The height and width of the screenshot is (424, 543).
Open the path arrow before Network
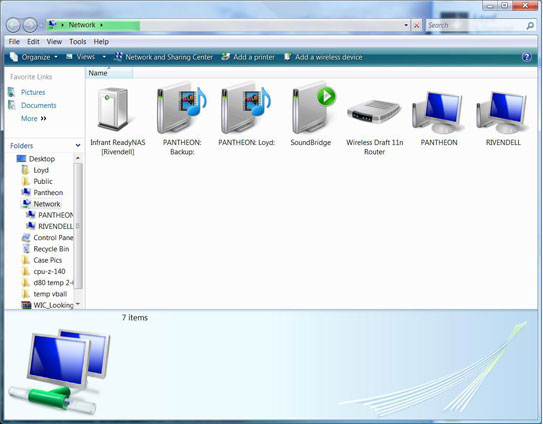(x=63, y=25)
